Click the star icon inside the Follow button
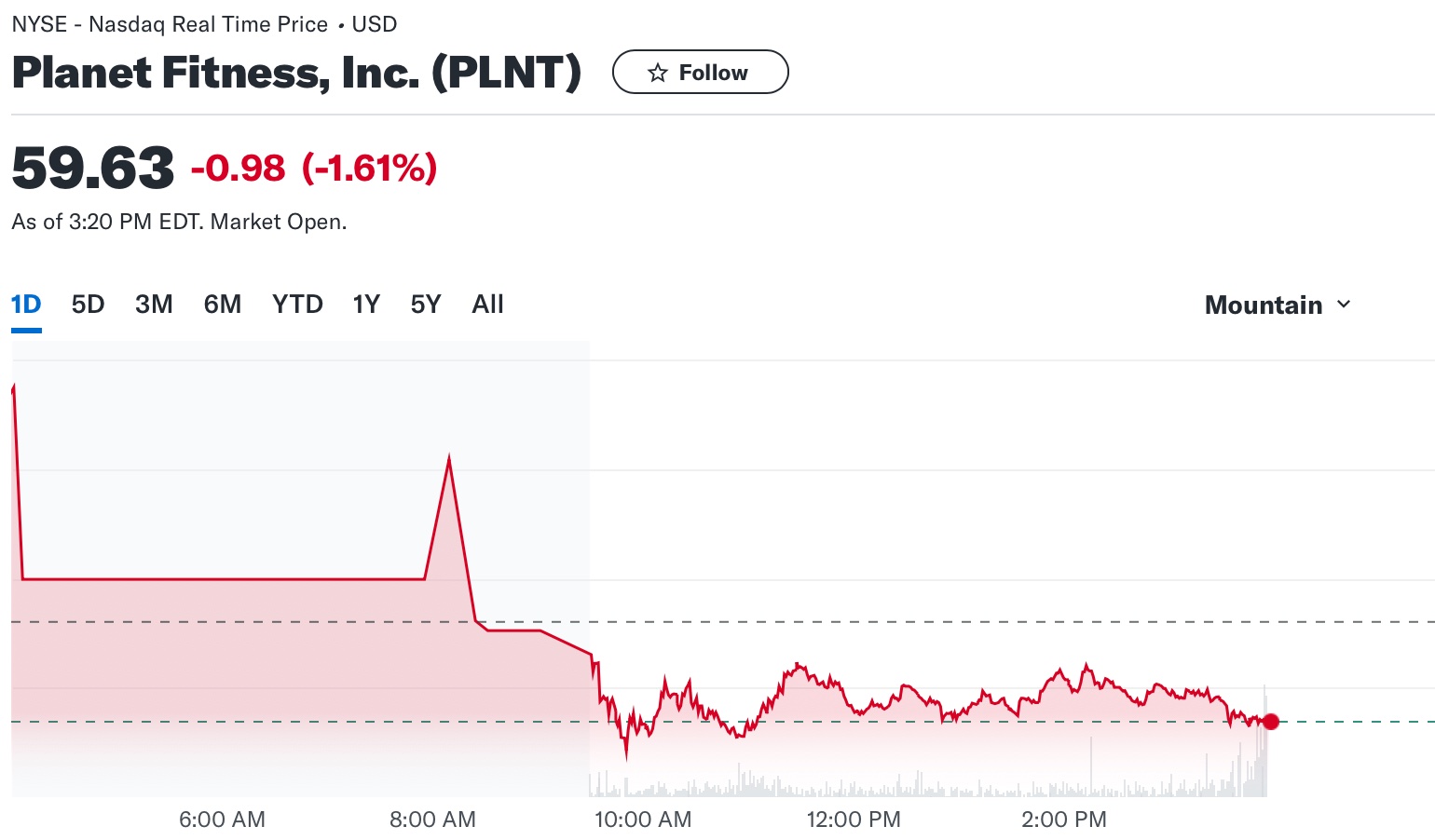Image resolution: width=1435 pixels, height=840 pixels. (659, 72)
